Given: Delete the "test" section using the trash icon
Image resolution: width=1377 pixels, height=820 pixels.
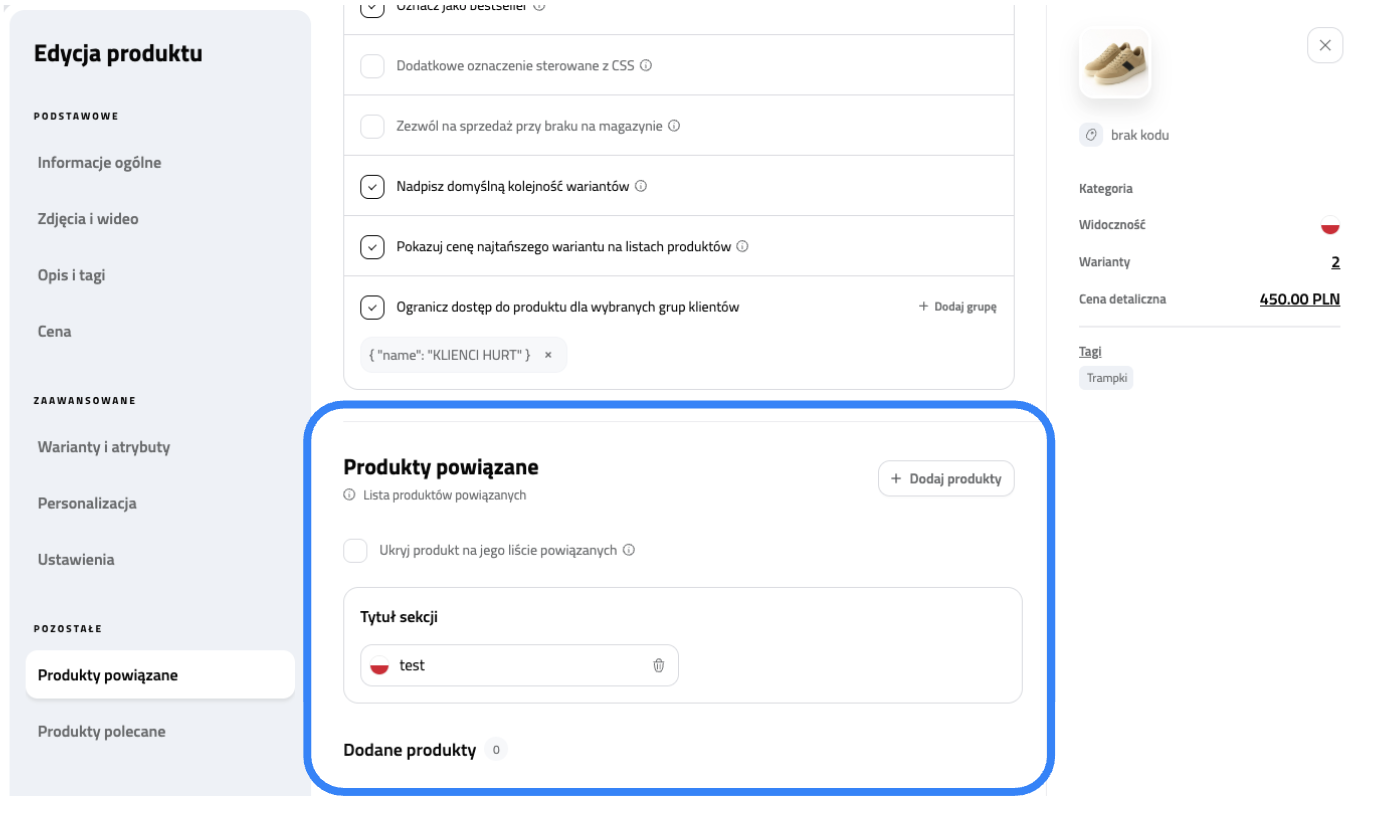Looking at the screenshot, I should pos(658,665).
